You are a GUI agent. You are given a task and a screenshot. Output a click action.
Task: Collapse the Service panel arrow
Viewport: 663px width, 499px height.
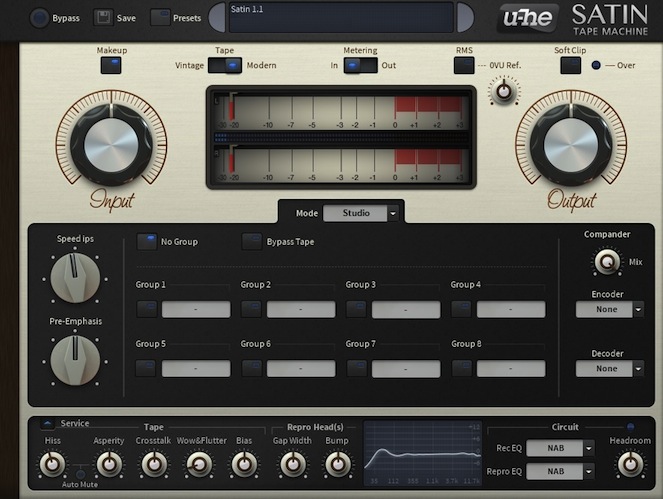tap(47, 423)
